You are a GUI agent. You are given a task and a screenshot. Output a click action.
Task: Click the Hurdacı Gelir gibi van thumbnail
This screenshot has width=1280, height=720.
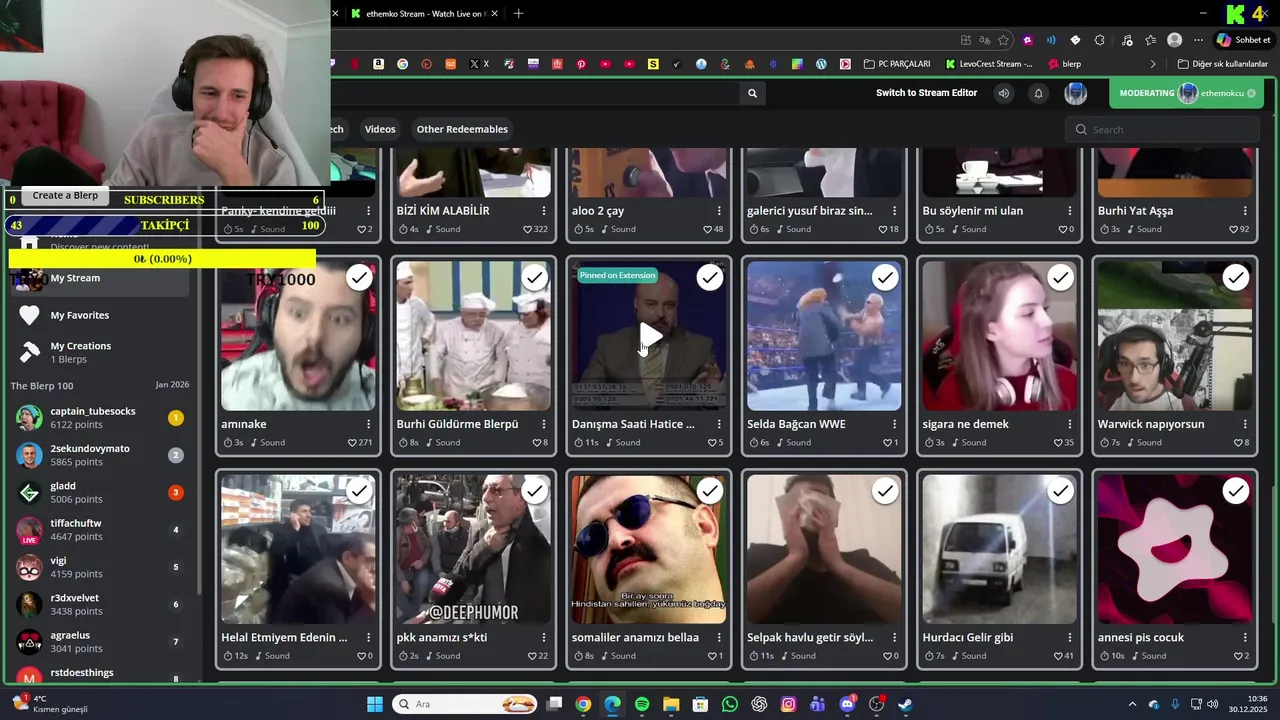coord(999,549)
